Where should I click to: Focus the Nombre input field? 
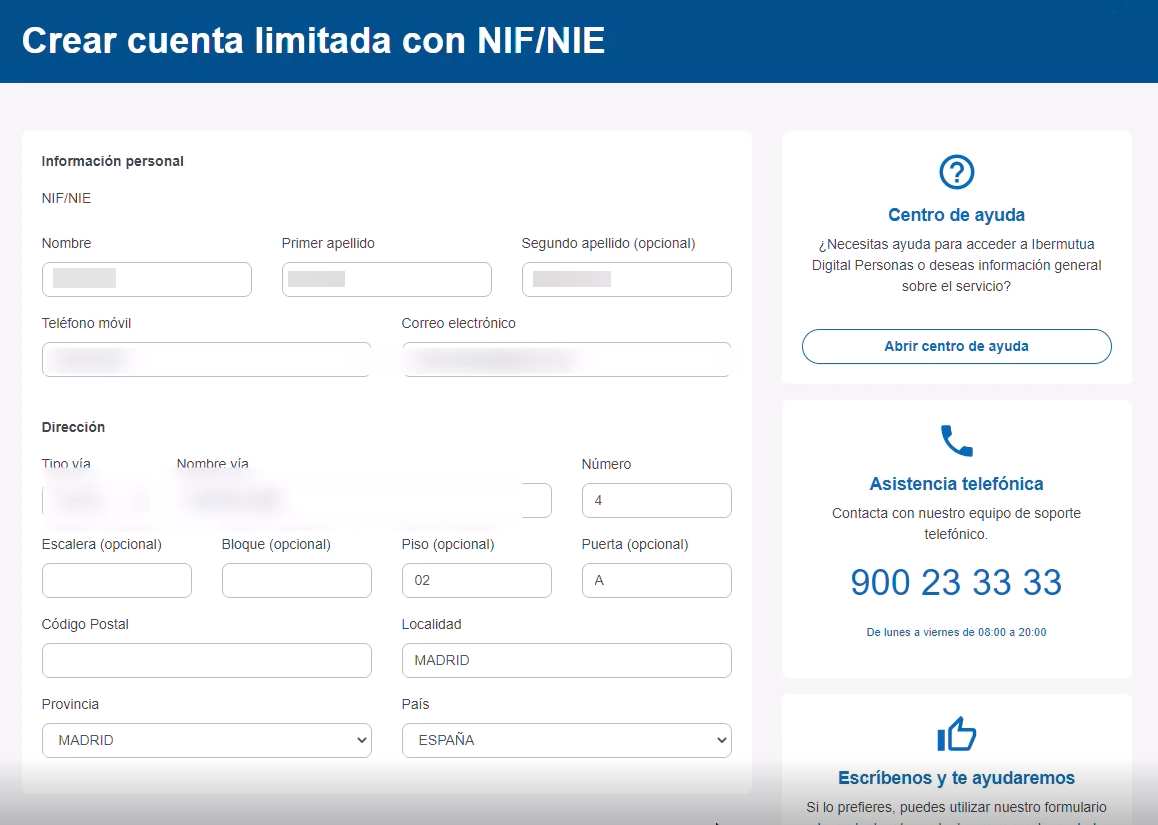(146, 280)
